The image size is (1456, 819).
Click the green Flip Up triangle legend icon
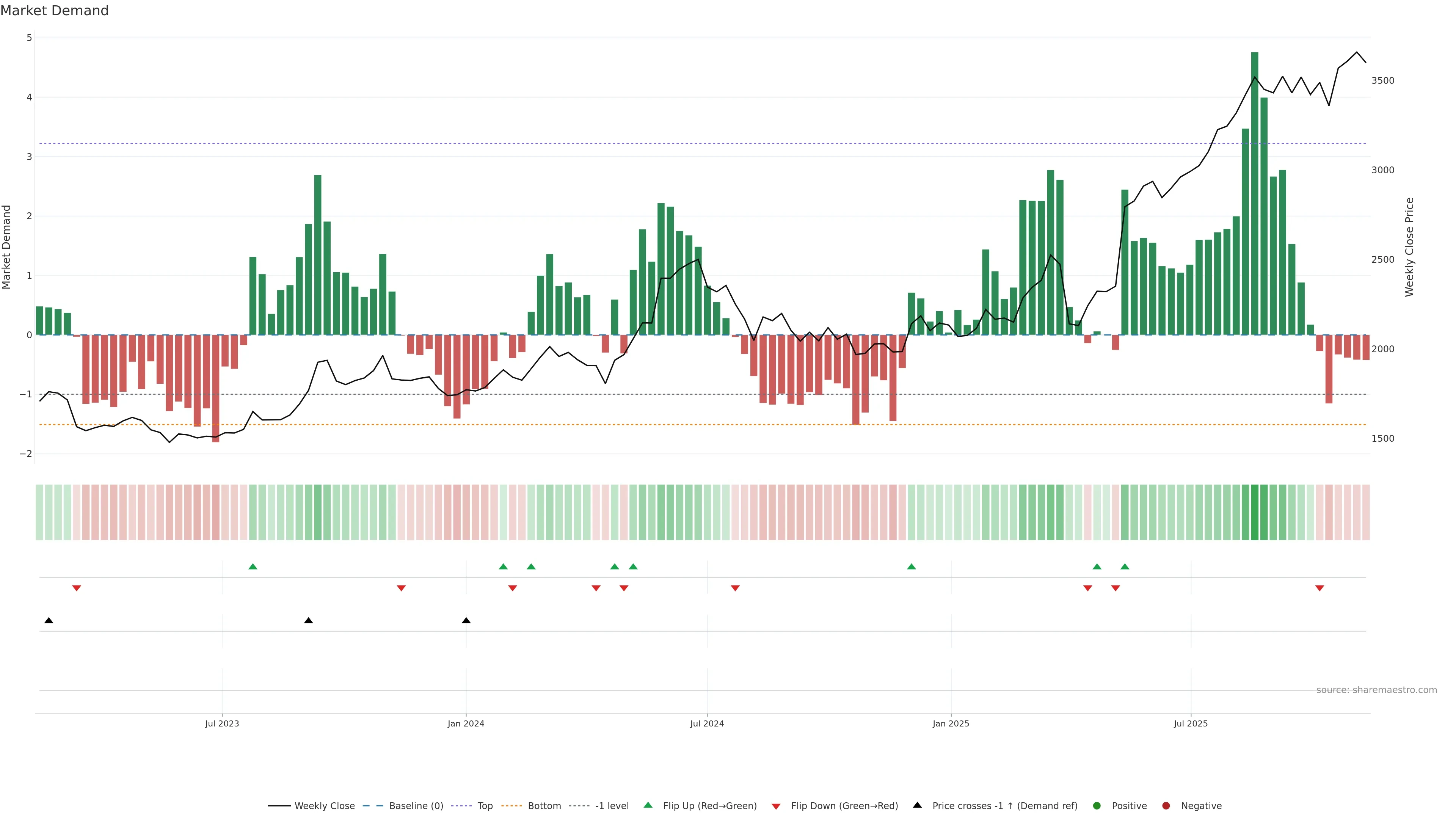[x=648, y=805]
